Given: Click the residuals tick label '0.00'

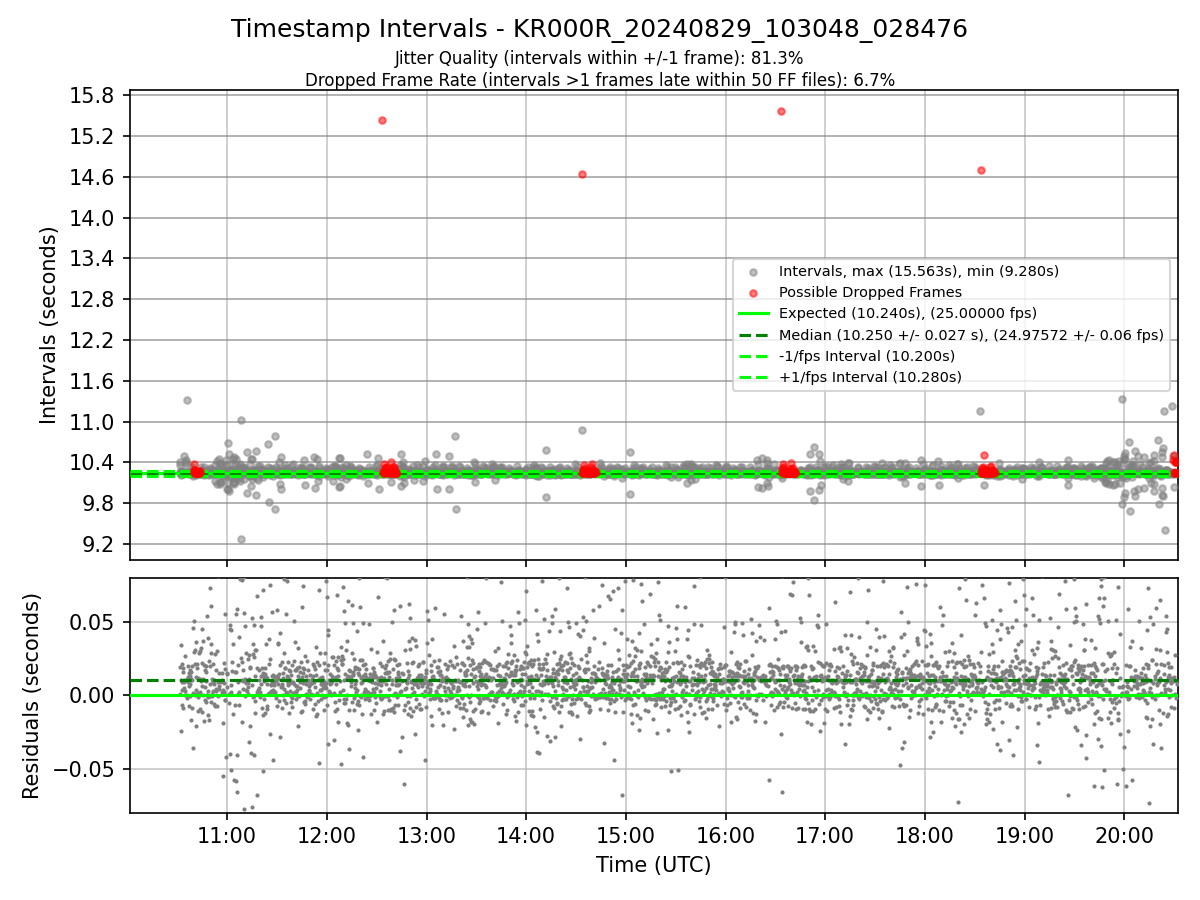Looking at the screenshot, I should pyautogui.click(x=93, y=696).
